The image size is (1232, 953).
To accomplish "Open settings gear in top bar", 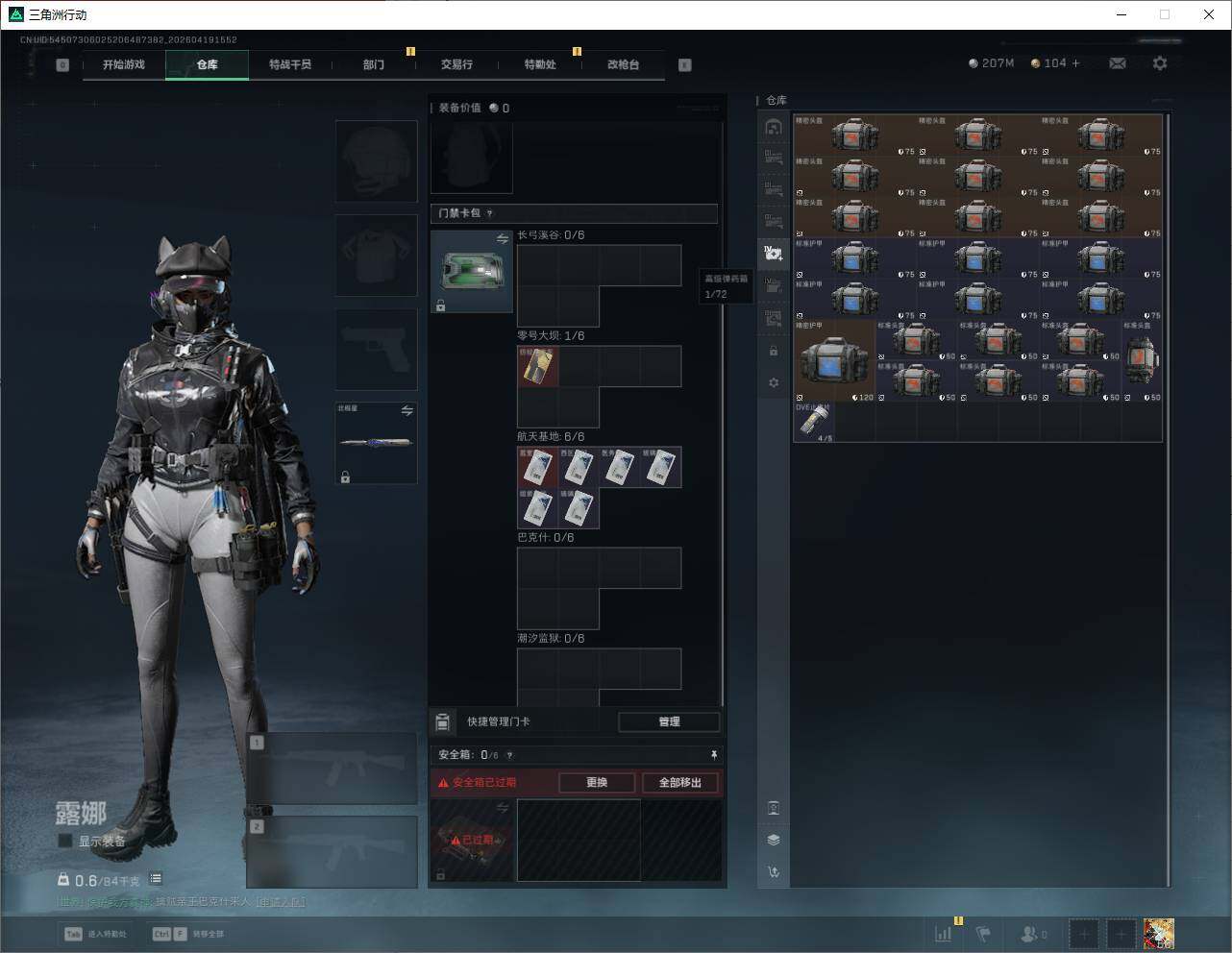I will click(1160, 63).
